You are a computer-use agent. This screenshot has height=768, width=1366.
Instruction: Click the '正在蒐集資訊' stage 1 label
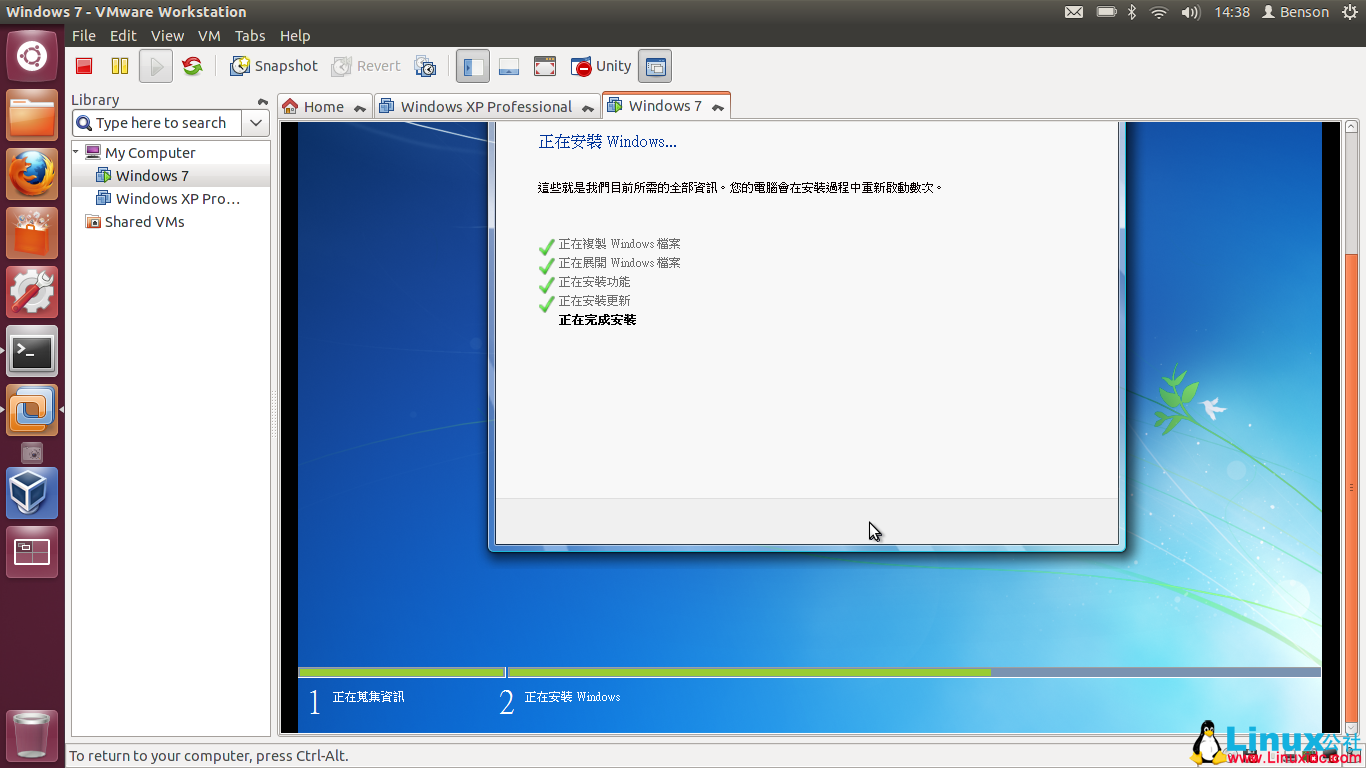coord(368,697)
